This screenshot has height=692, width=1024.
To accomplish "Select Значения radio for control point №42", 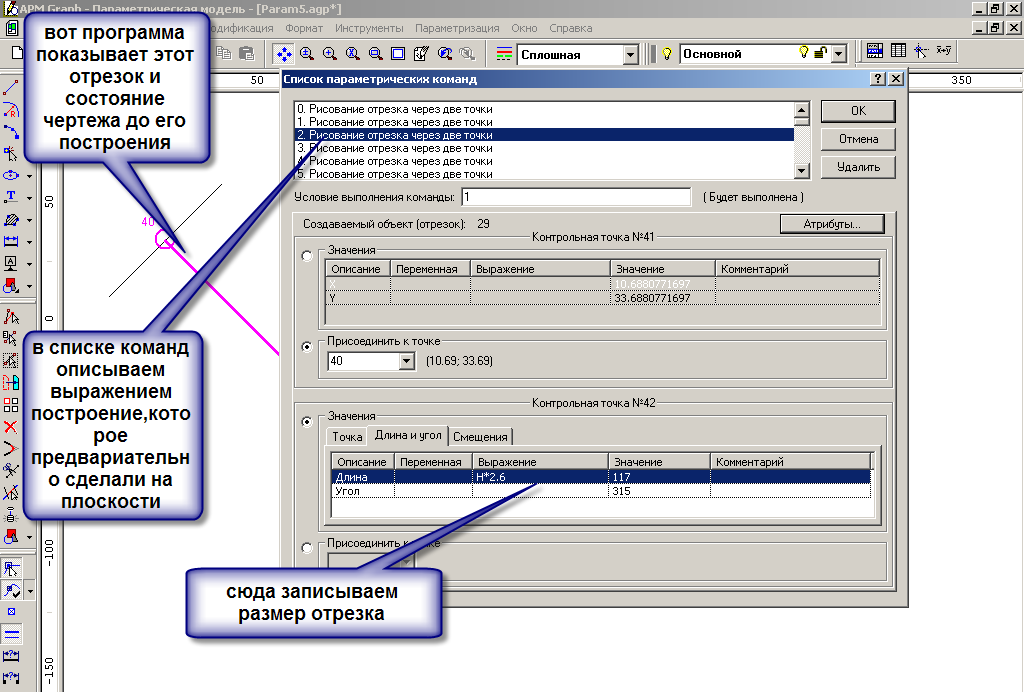I will pyautogui.click(x=307, y=422).
